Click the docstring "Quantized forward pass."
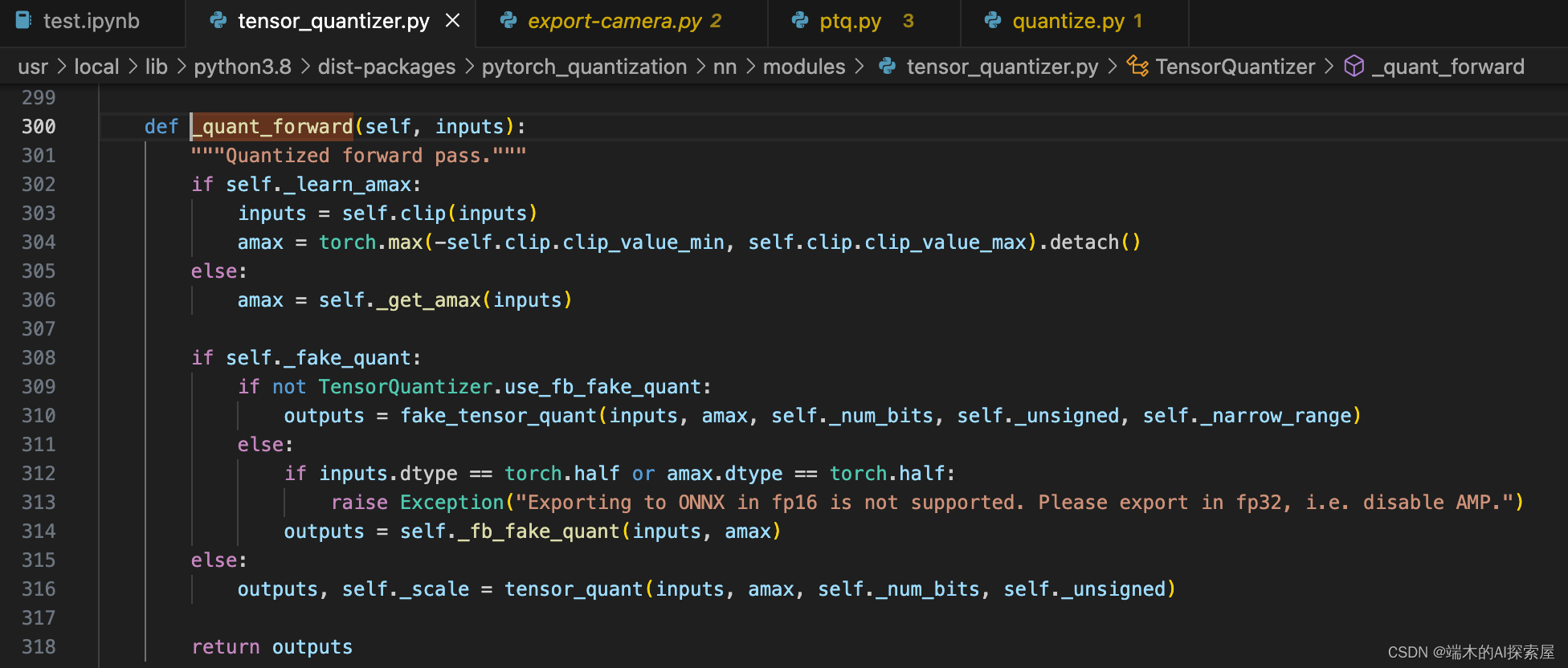 tap(358, 156)
